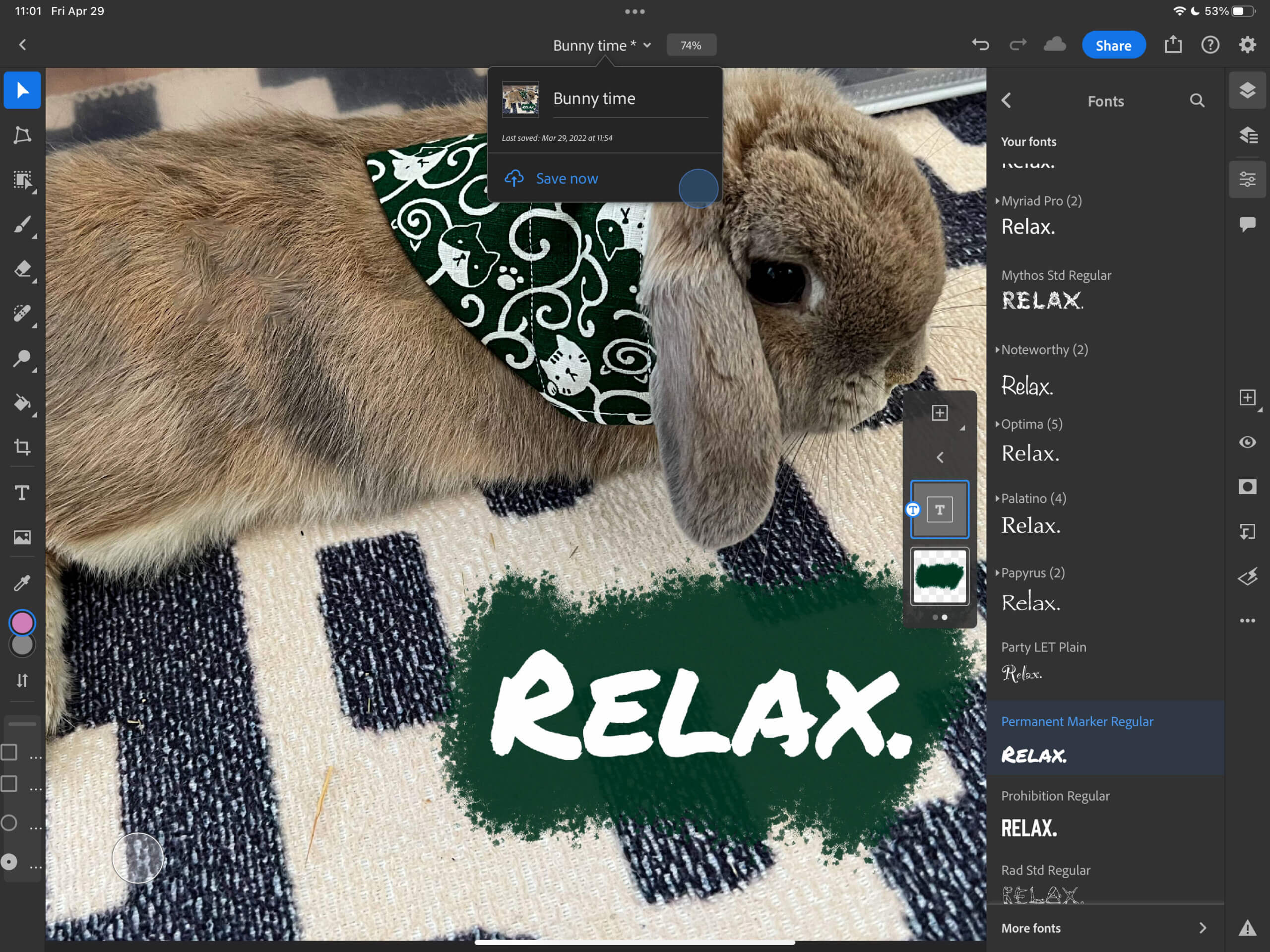Open the comments panel icon

click(x=1247, y=224)
